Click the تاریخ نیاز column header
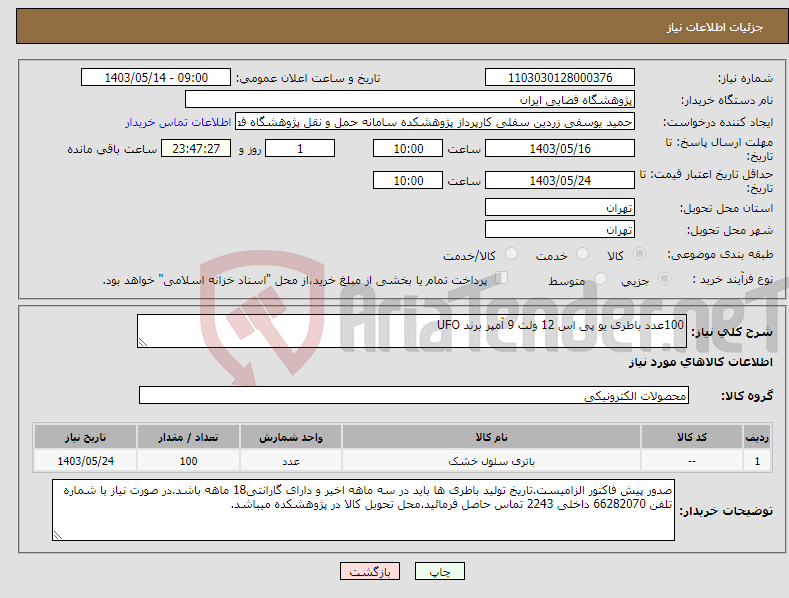This screenshot has height=598, width=789. click(86, 437)
